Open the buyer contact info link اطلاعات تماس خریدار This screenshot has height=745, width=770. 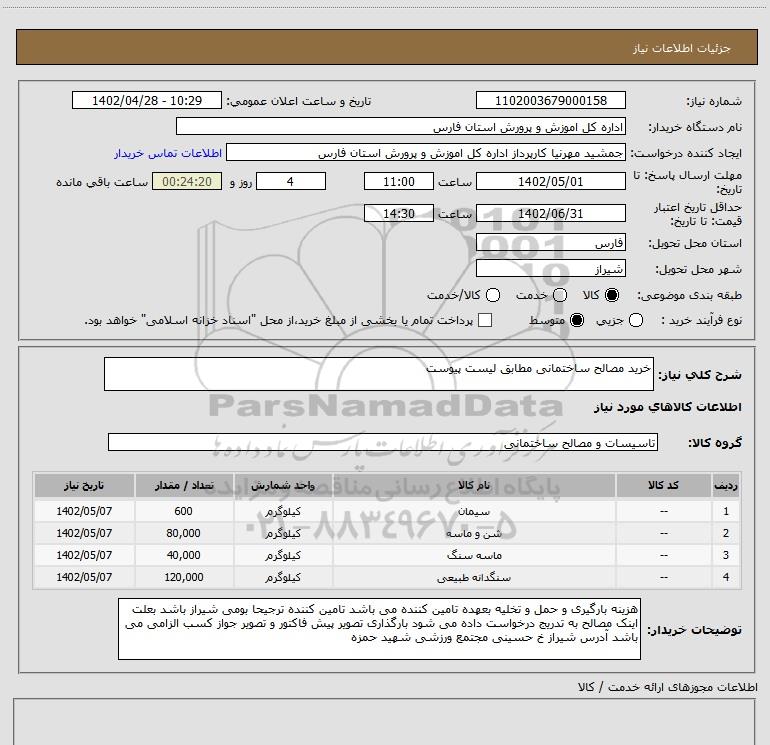pyautogui.click(x=168, y=153)
